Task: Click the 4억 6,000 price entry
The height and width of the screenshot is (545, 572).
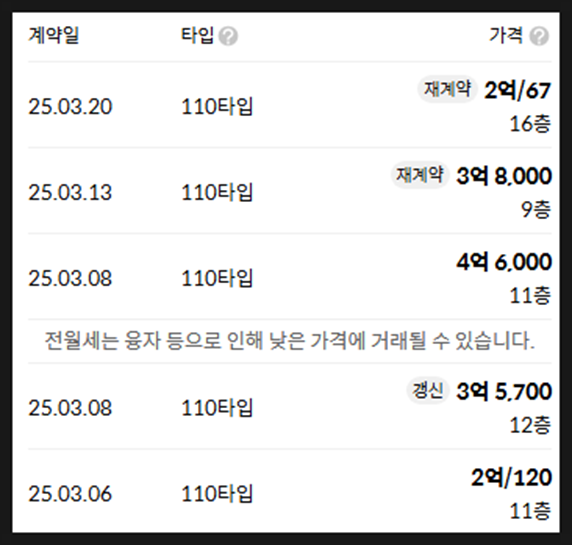Action: tap(504, 262)
